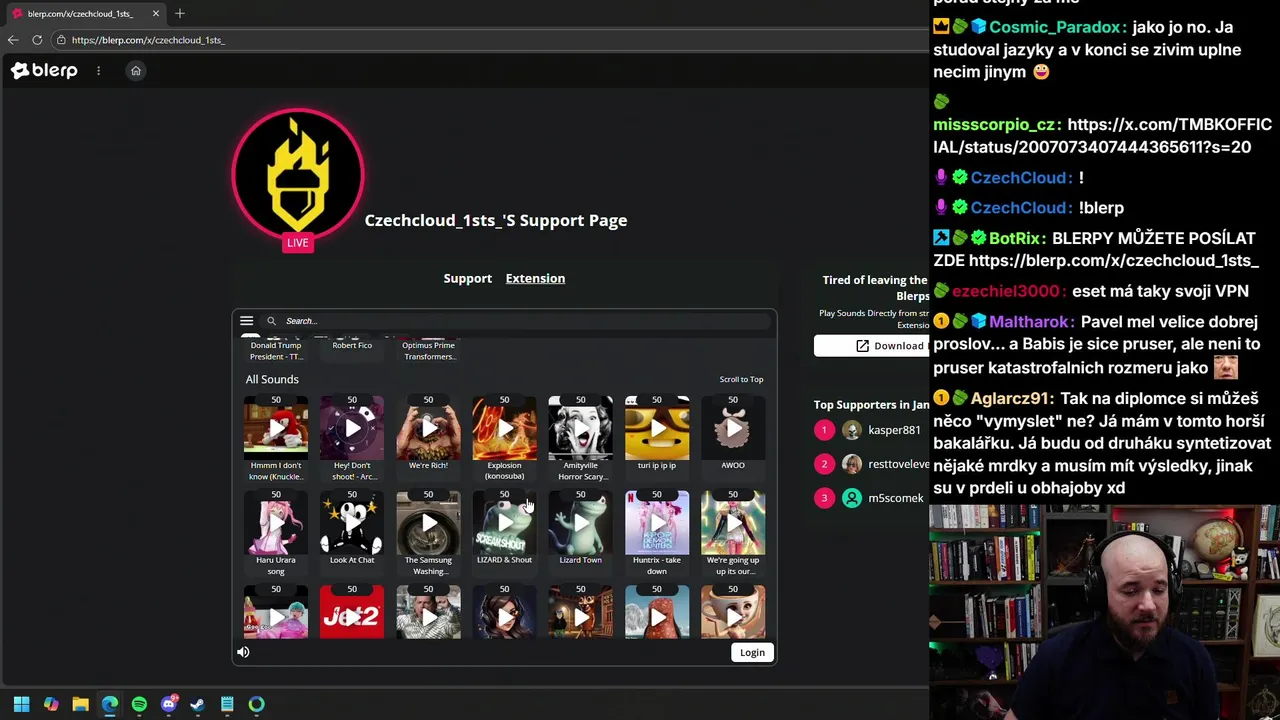The image size is (1280, 720).
Task: Play the Lizard Town sound
Action: [580, 523]
